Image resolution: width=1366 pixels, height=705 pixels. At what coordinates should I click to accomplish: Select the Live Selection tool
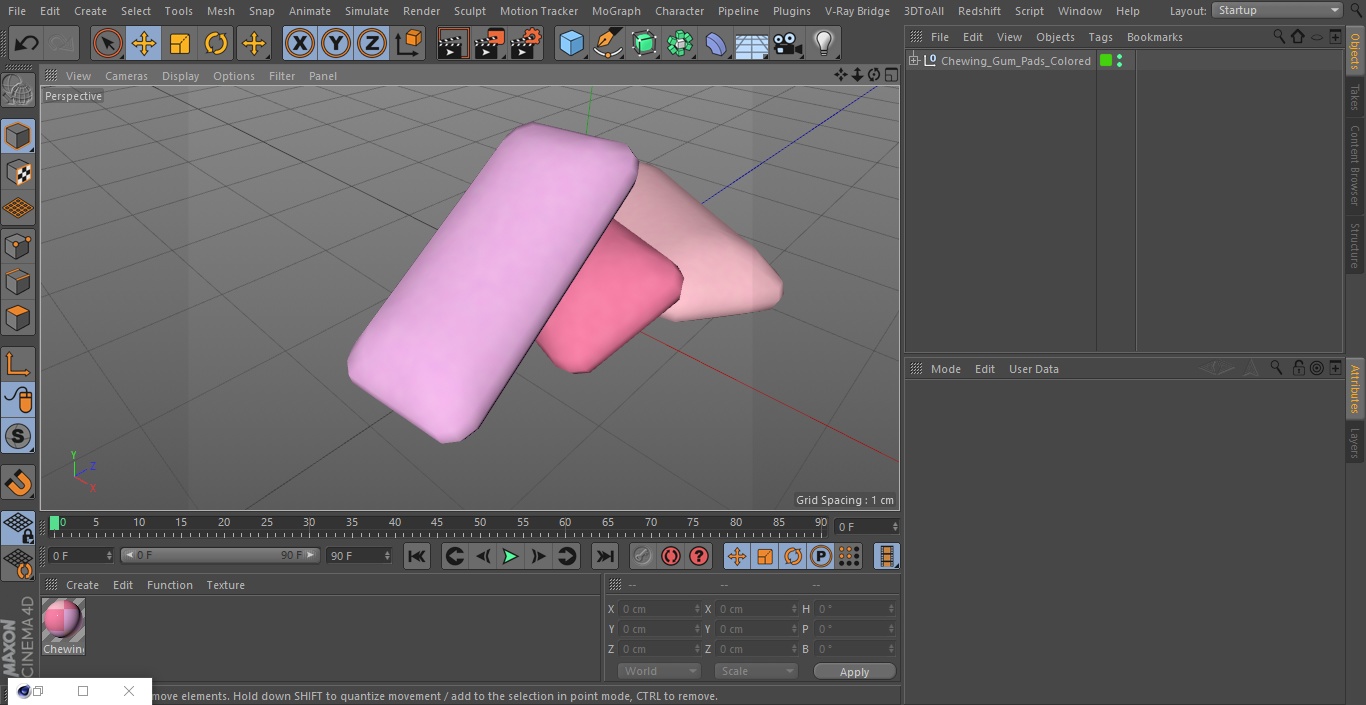pos(108,43)
